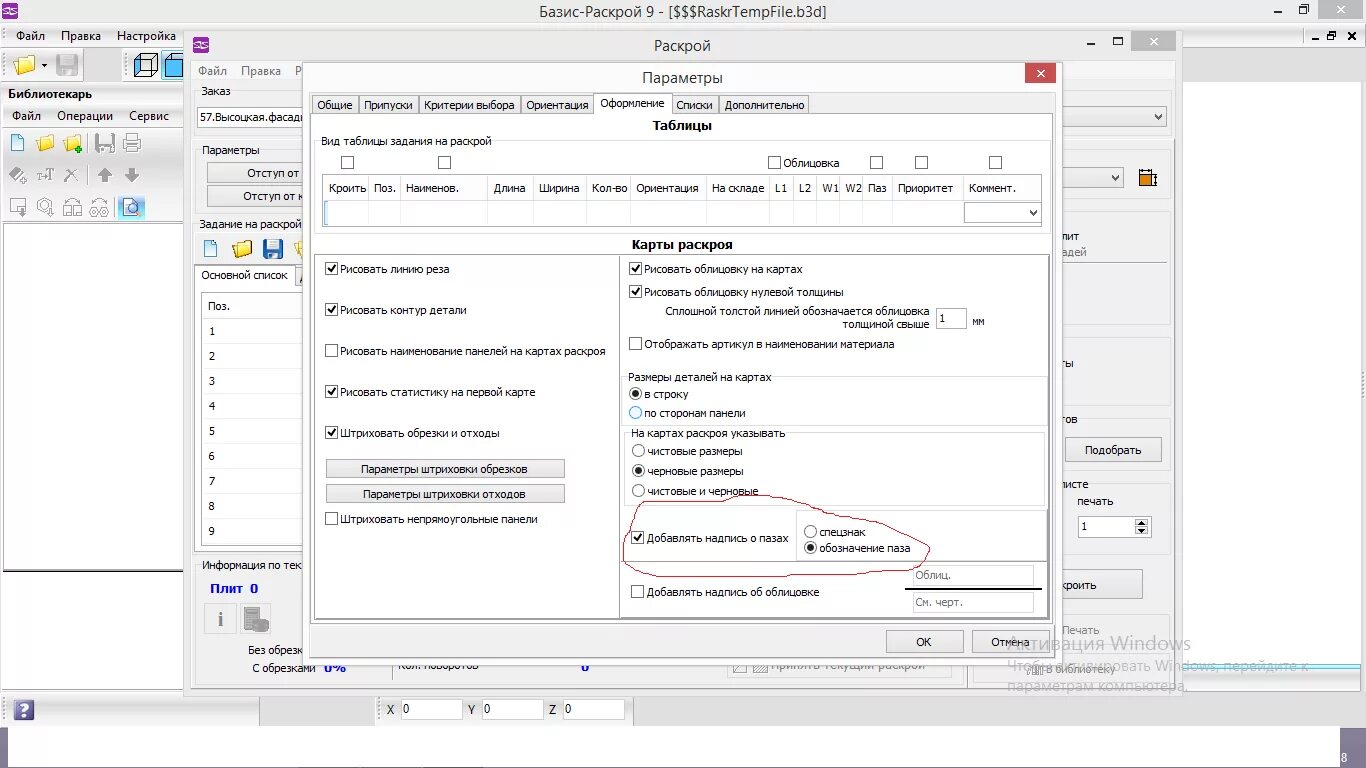
Task: Click the replace fasteners icon in Библиотекарь
Action: (99, 207)
